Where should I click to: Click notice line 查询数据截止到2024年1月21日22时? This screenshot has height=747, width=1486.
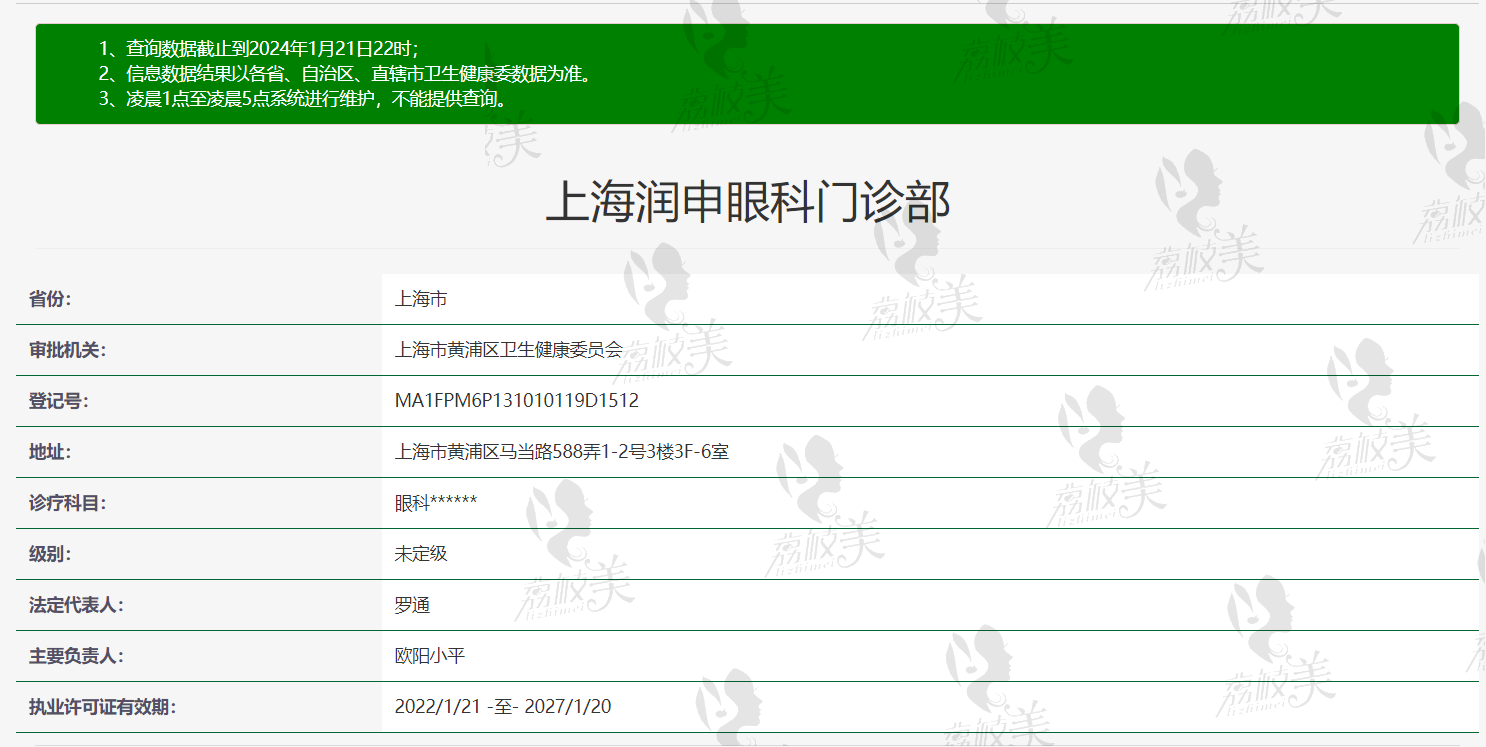258,48
